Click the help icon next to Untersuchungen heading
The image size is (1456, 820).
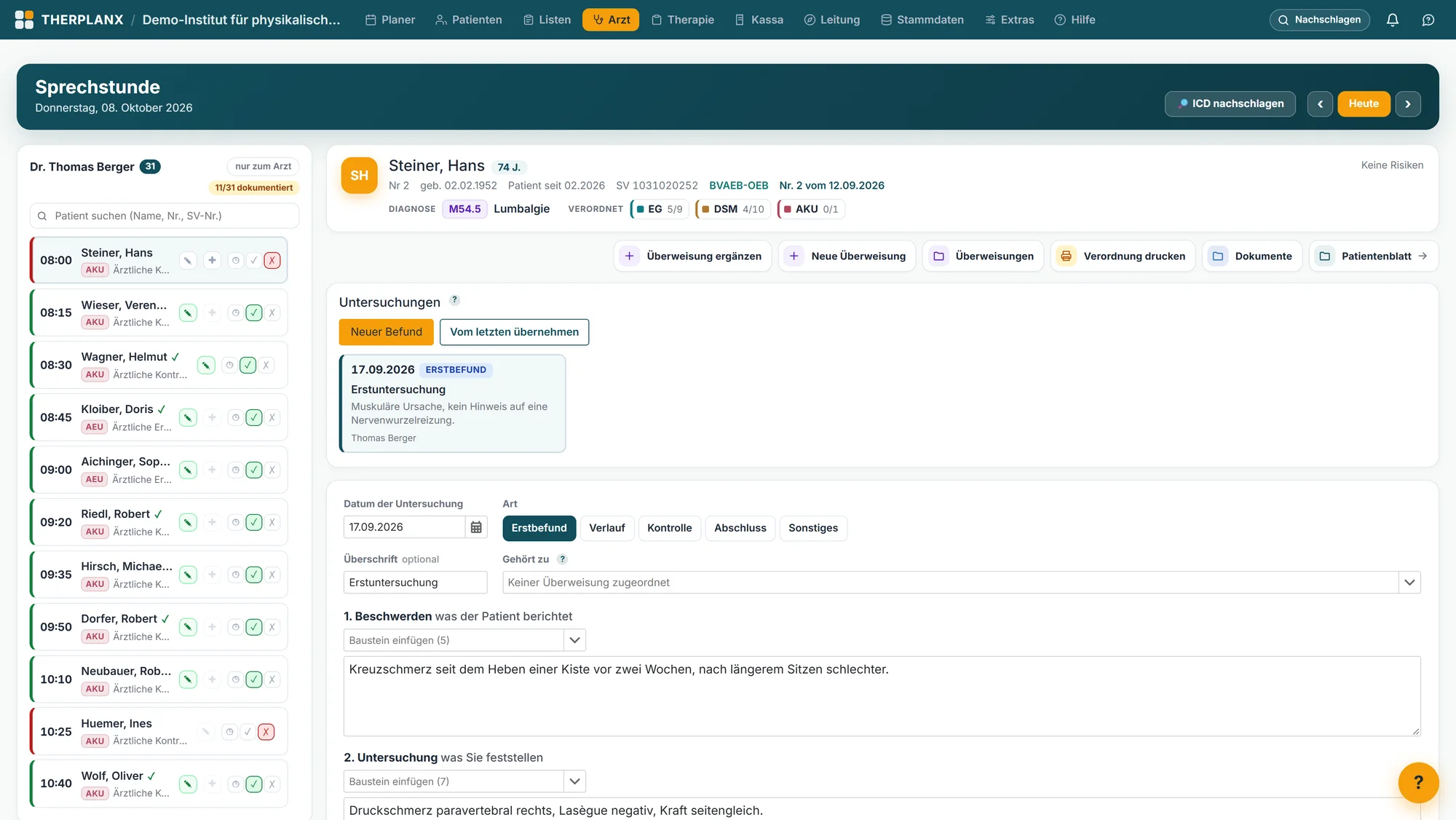pos(454,300)
